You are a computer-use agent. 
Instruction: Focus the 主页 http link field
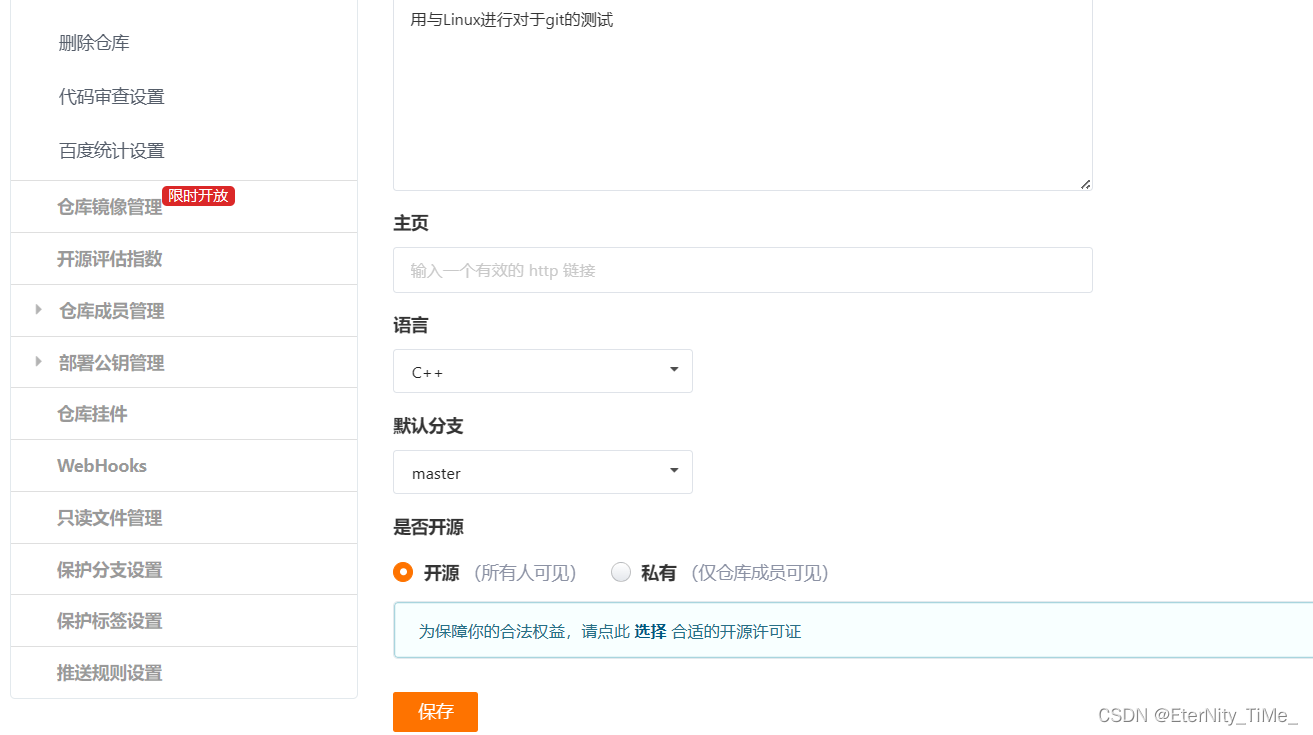coord(742,270)
